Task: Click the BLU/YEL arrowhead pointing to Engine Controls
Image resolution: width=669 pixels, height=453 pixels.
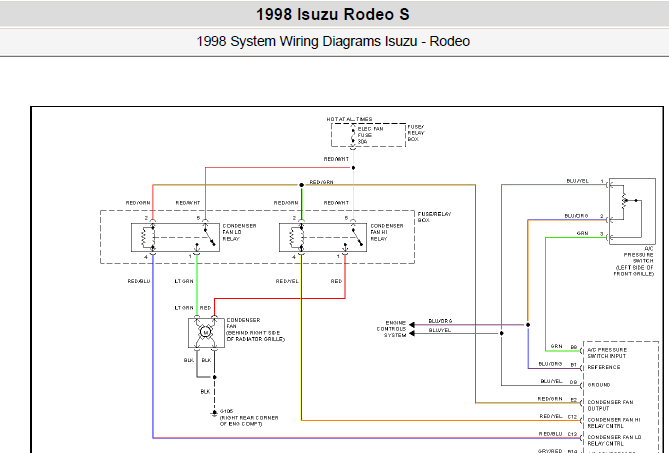Action: click(412, 334)
